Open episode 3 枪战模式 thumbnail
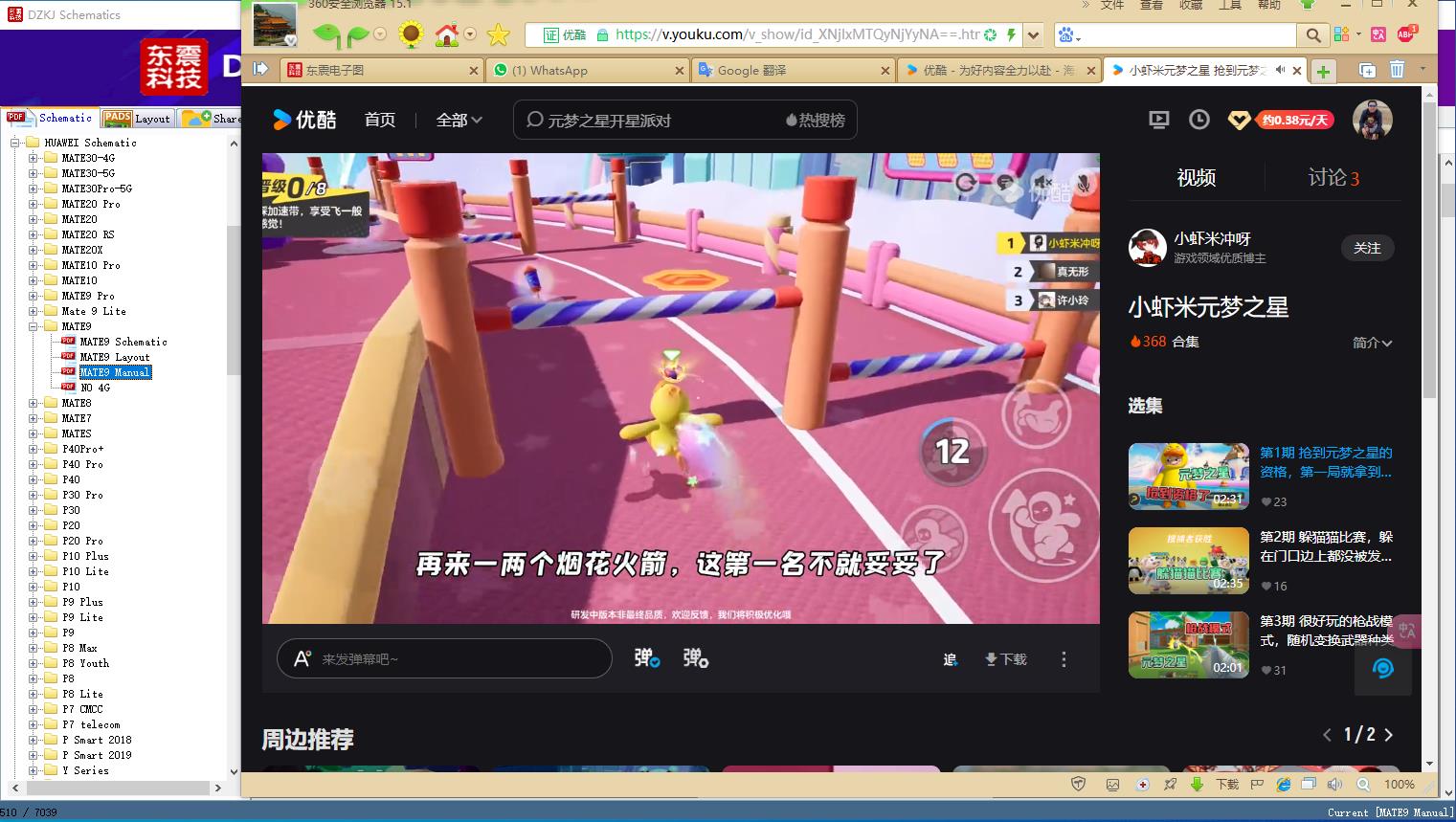The image size is (1456, 822). 1189,645
